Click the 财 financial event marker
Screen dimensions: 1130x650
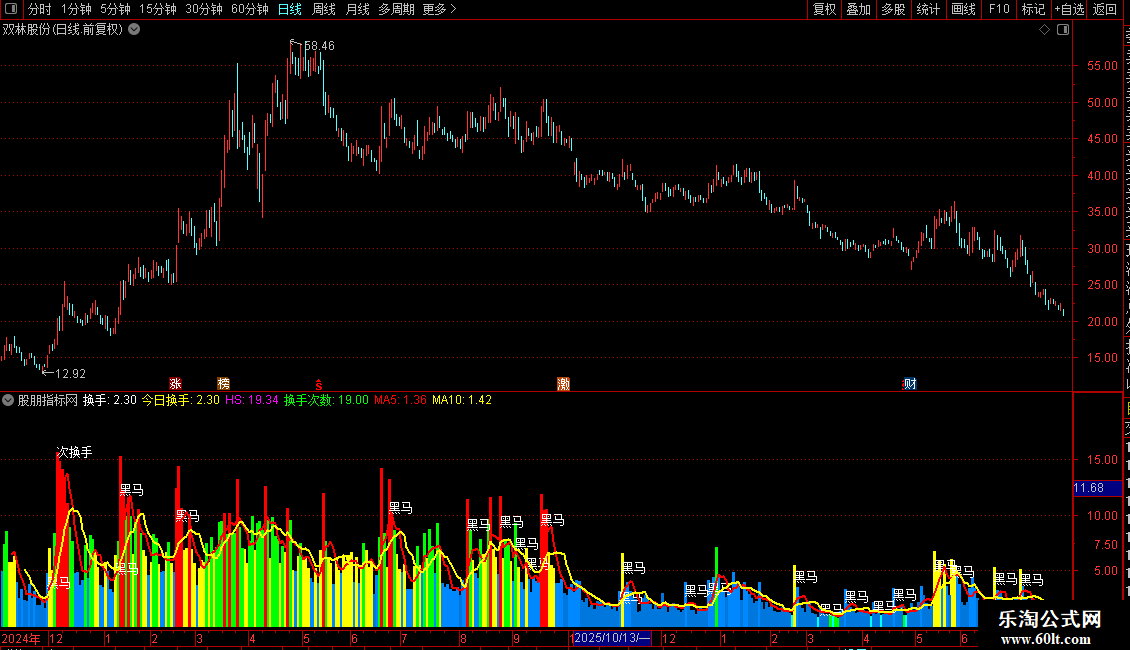910,384
